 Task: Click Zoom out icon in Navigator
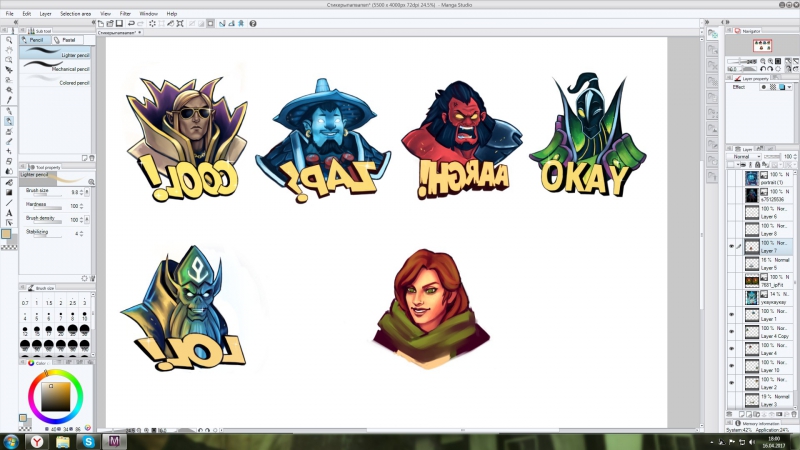click(763, 61)
